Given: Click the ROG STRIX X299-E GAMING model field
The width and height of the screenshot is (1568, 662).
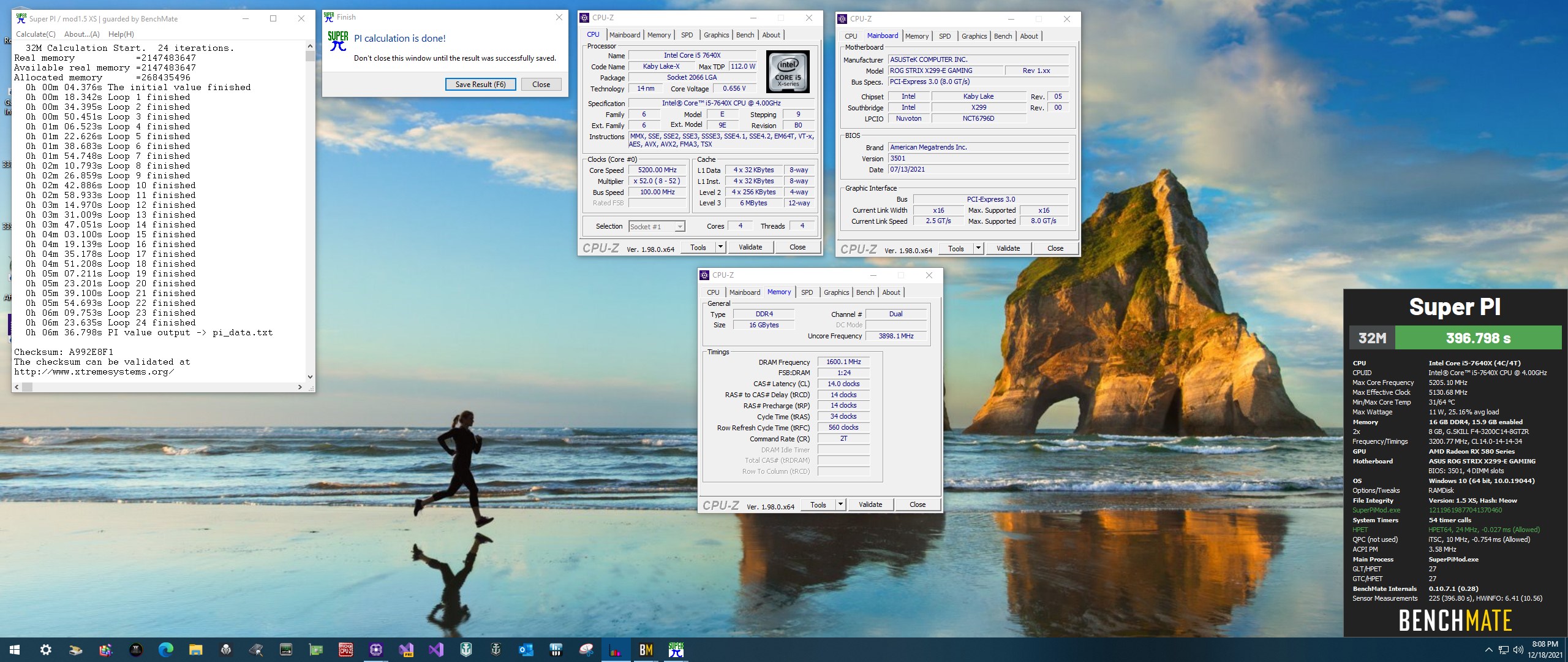Looking at the screenshot, I should coord(946,70).
